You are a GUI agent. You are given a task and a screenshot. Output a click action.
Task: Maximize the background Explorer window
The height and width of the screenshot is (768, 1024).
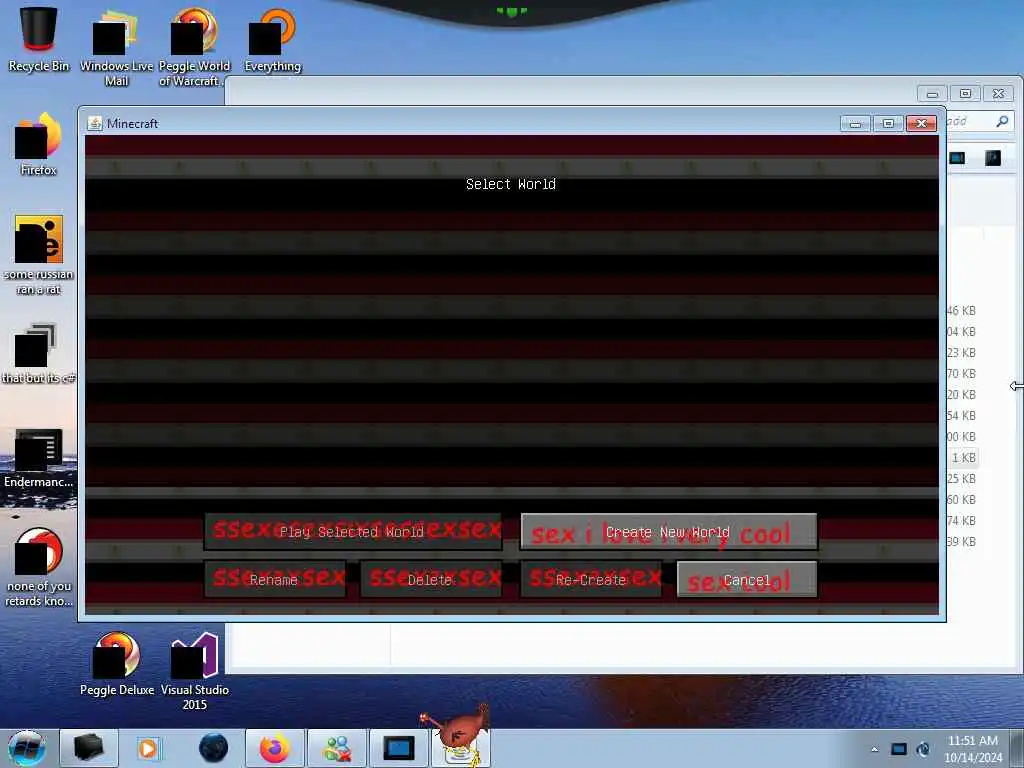pyautogui.click(x=965, y=94)
